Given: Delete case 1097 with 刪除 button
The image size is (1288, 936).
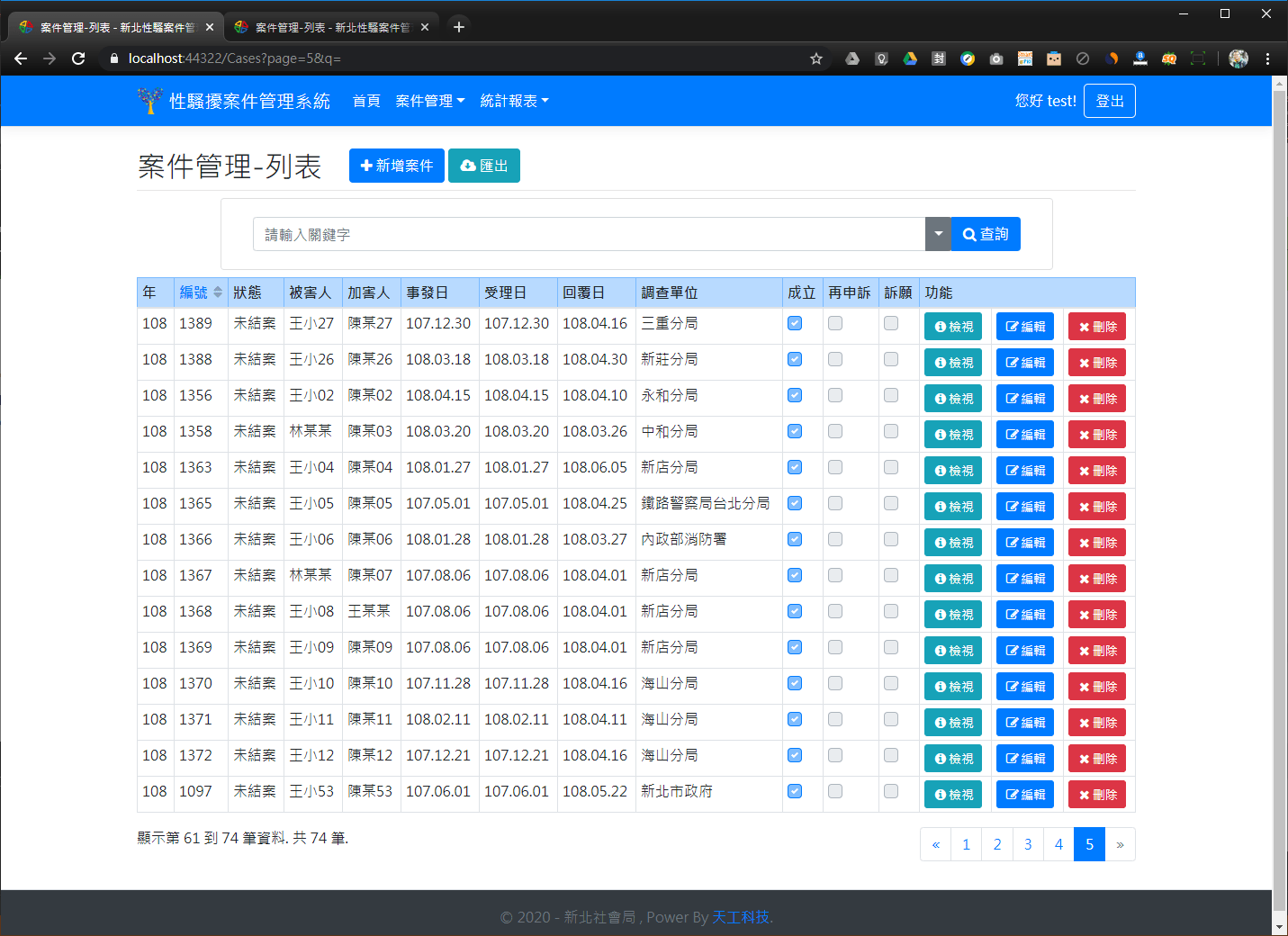Looking at the screenshot, I should click(1097, 795).
